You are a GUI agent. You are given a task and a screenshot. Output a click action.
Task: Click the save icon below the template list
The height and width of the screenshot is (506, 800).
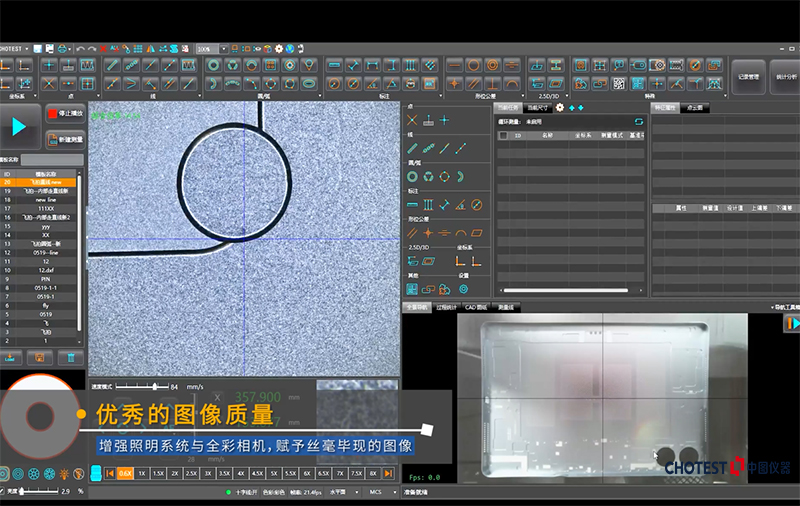(x=40, y=358)
